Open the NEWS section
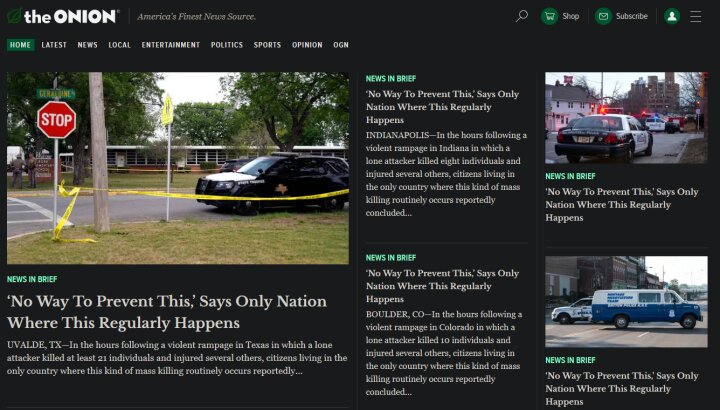 click(x=87, y=45)
